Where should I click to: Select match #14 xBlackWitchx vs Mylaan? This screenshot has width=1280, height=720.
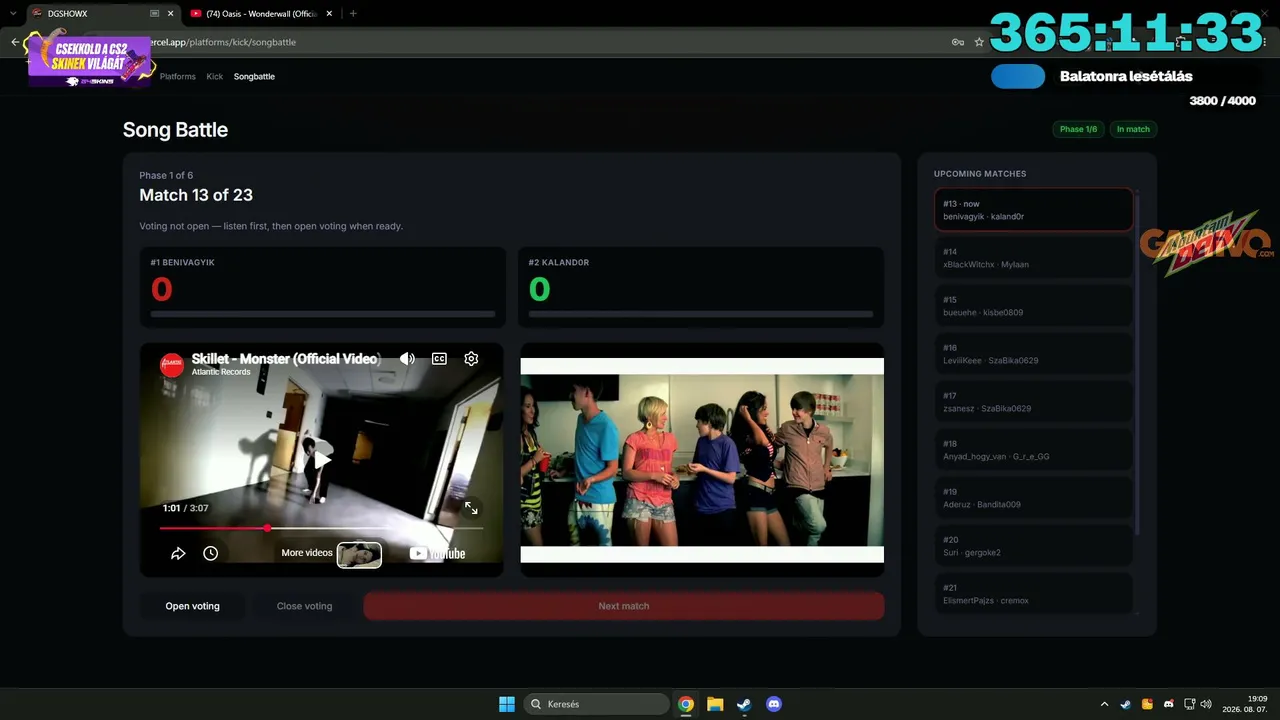pos(1033,258)
